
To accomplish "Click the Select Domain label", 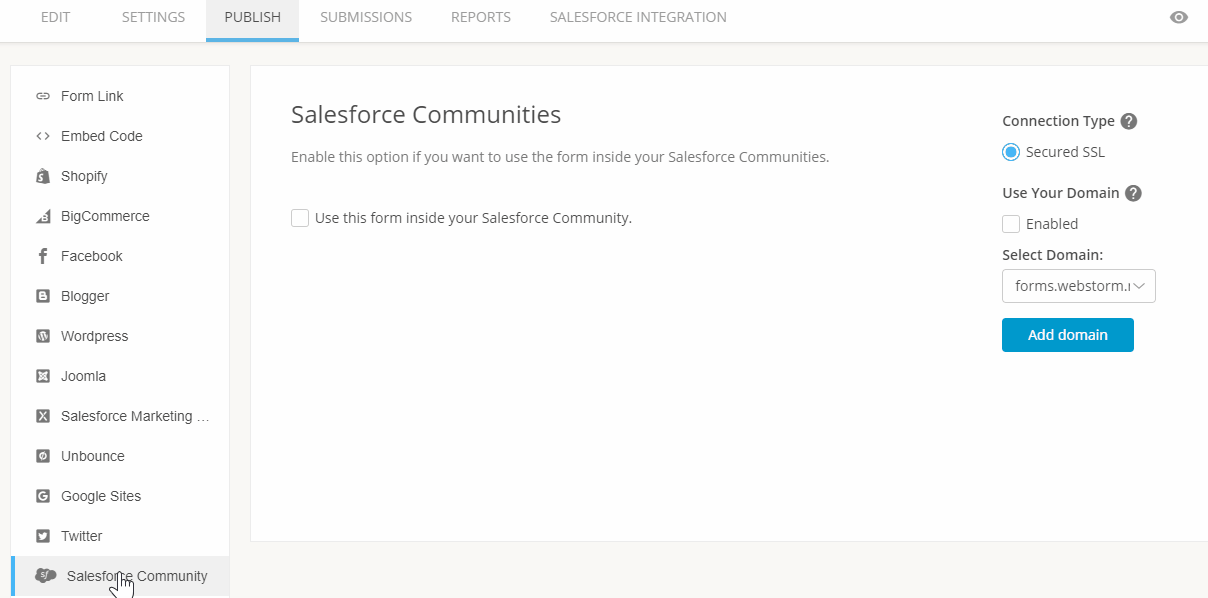I will (x=1052, y=255).
